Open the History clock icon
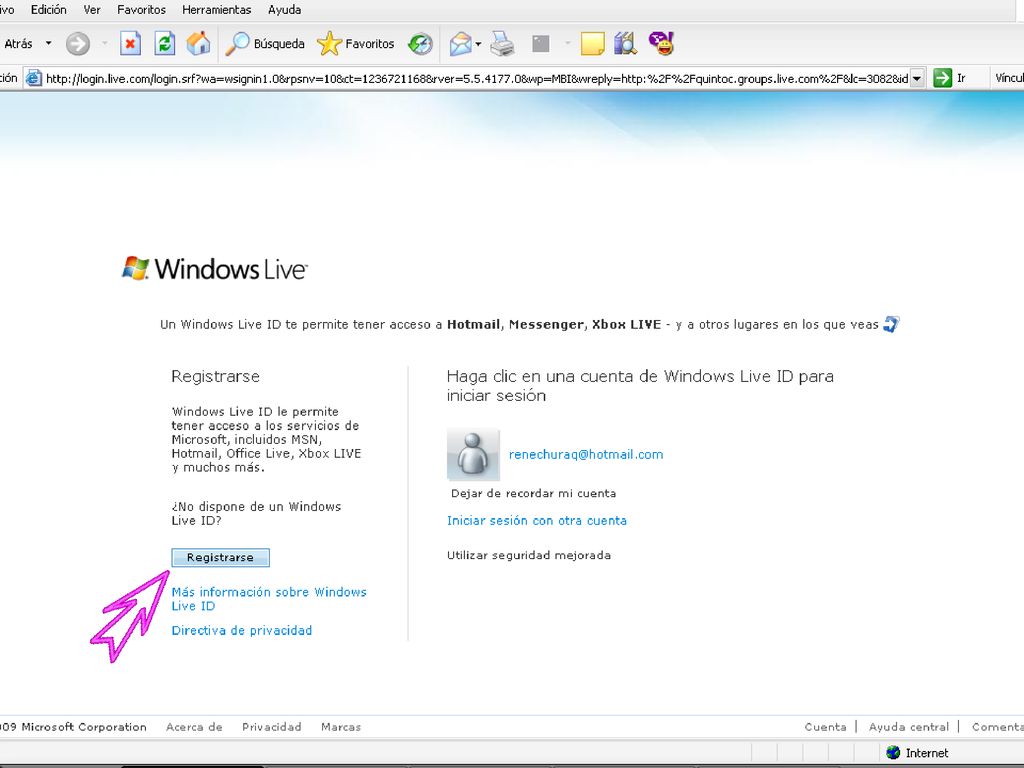This screenshot has width=1024, height=768. [420, 44]
